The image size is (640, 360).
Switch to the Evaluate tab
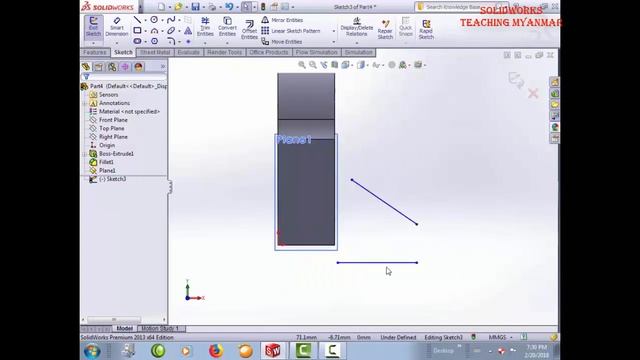pyautogui.click(x=189, y=52)
